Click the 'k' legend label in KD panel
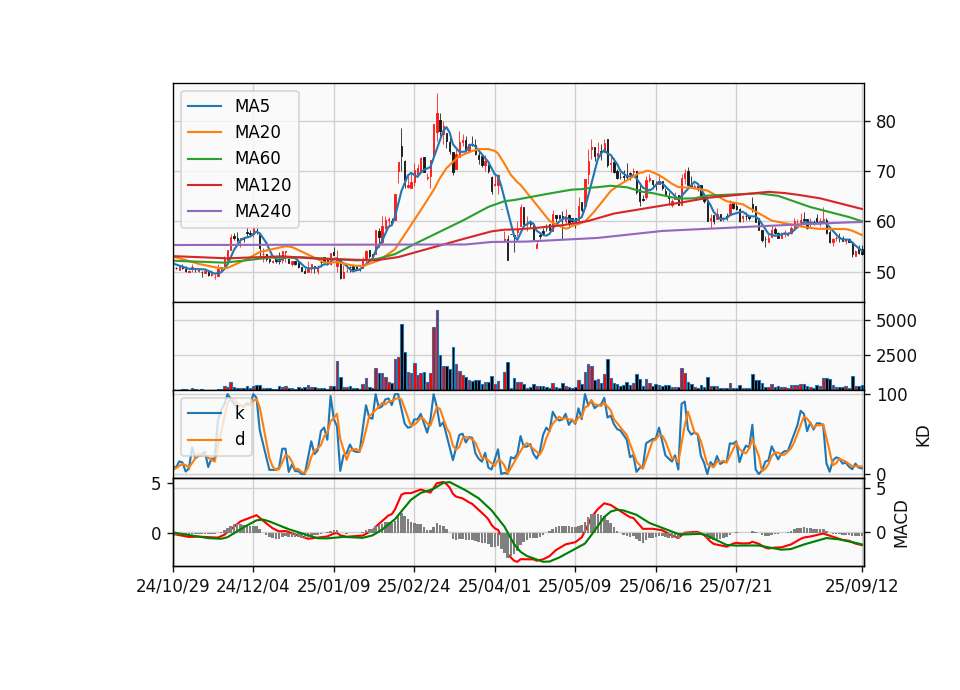 [x=239, y=413]
